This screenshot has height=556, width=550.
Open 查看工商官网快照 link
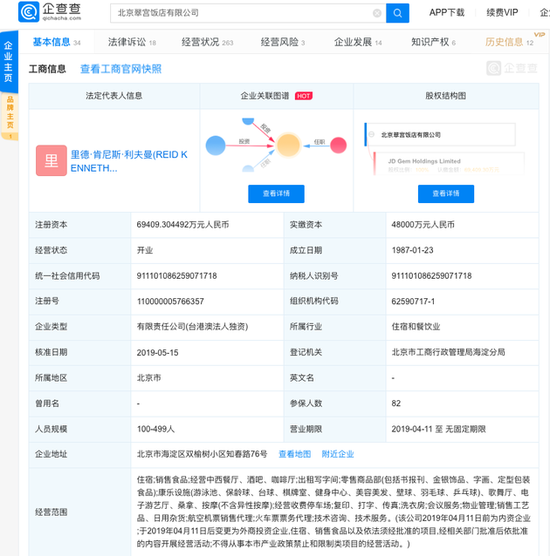point(121,69)
